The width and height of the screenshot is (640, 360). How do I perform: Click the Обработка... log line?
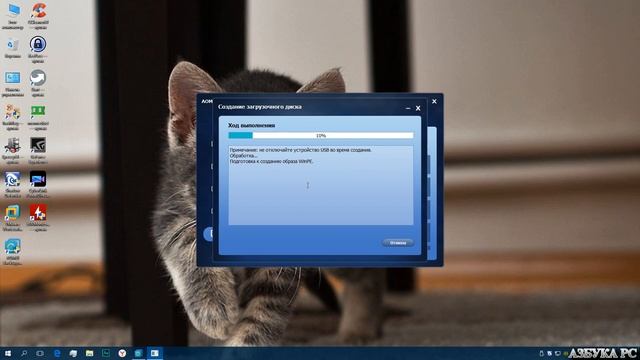[244, 156]
